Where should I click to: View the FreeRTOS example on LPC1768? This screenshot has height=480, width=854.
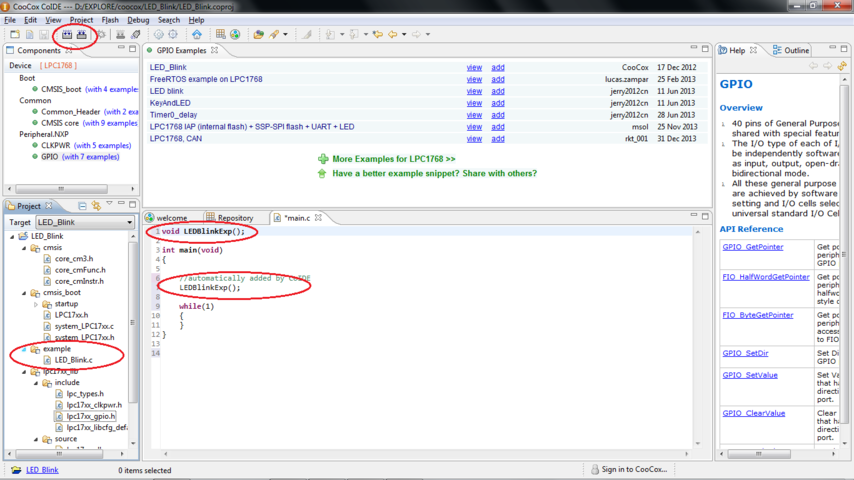474,80
